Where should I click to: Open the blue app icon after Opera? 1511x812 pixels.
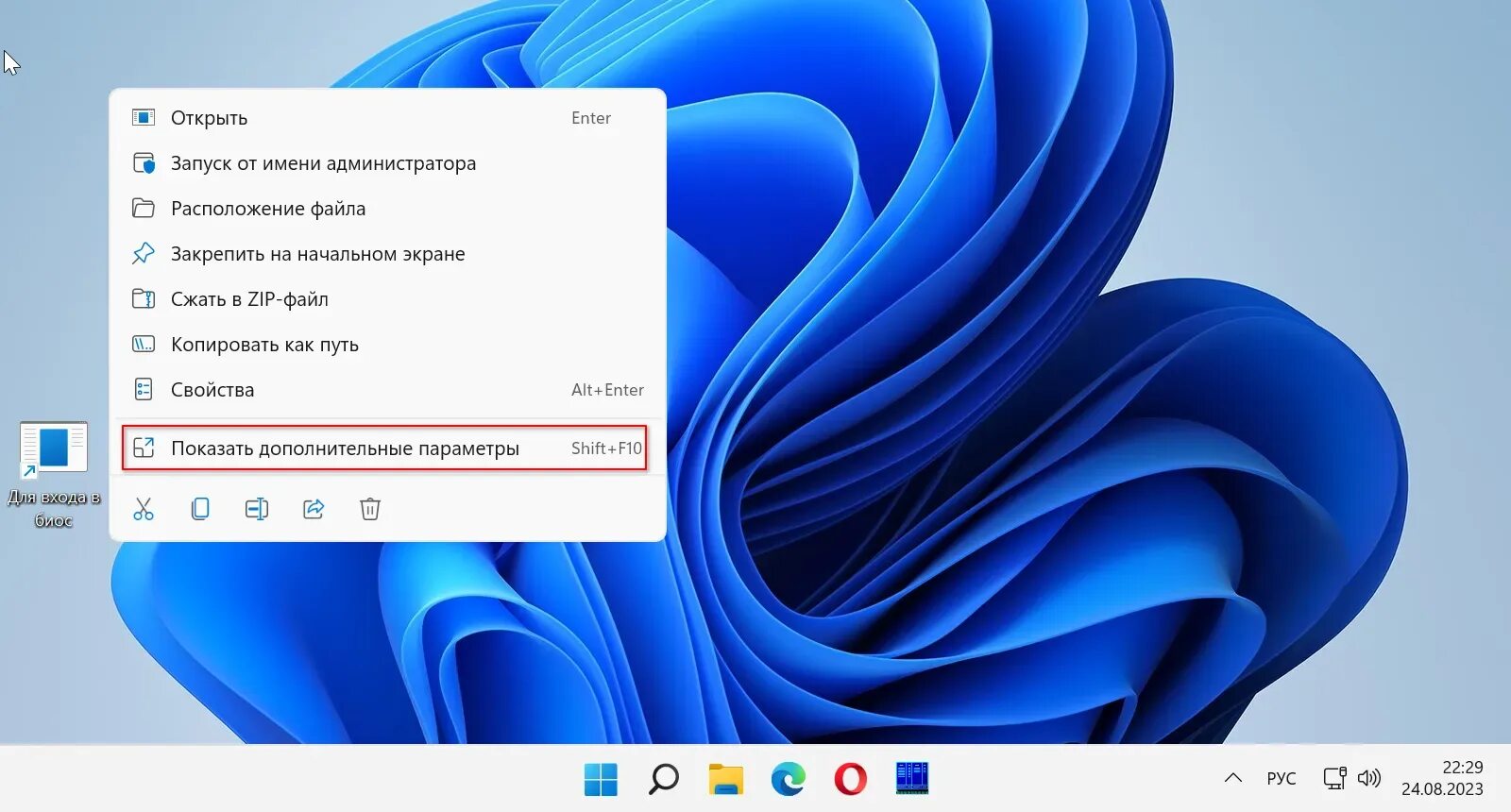pos(912,779)
